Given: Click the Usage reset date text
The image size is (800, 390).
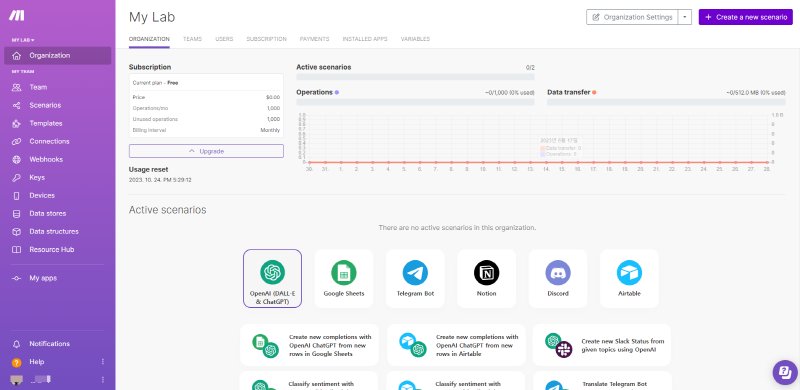Looking at the screenshot, I should click(x=160, y=180).
